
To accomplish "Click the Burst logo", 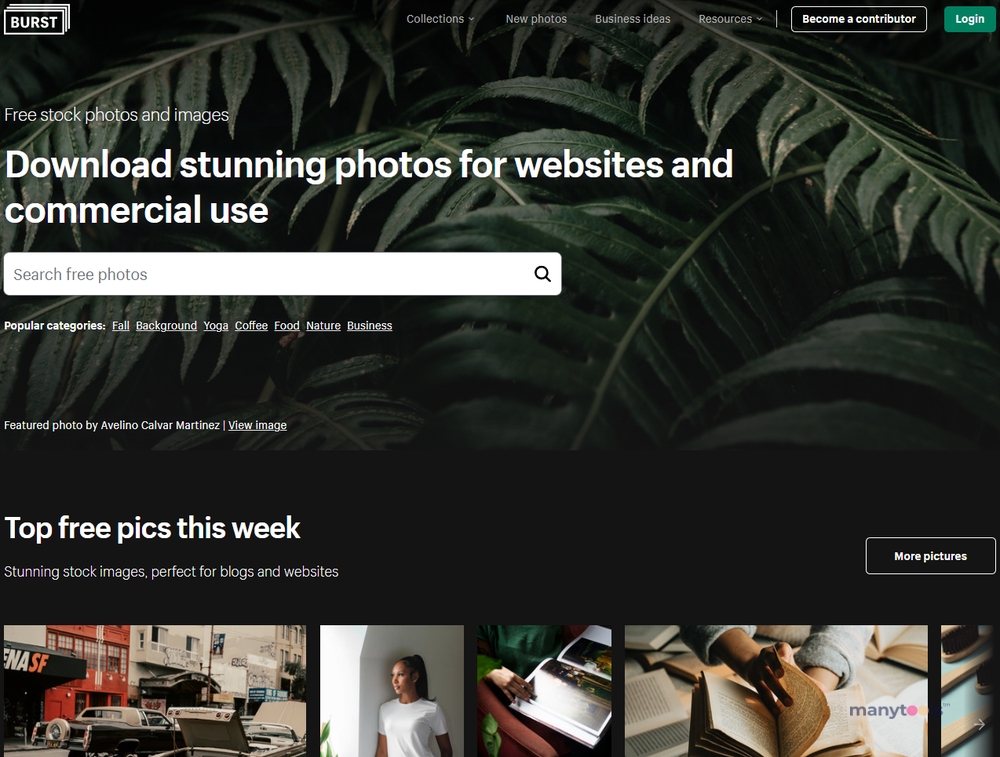I will pyautogui.click(x=37, y=19).
